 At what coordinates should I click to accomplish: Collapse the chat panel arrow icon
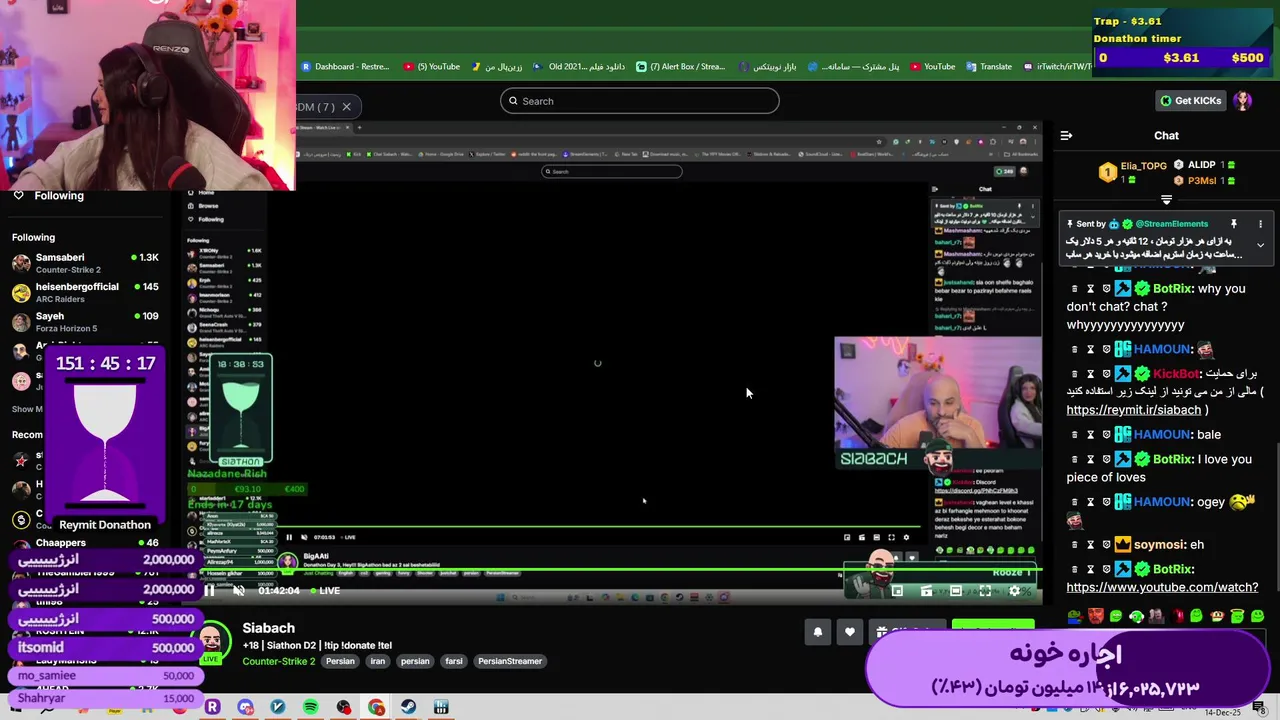[1066, 135]
